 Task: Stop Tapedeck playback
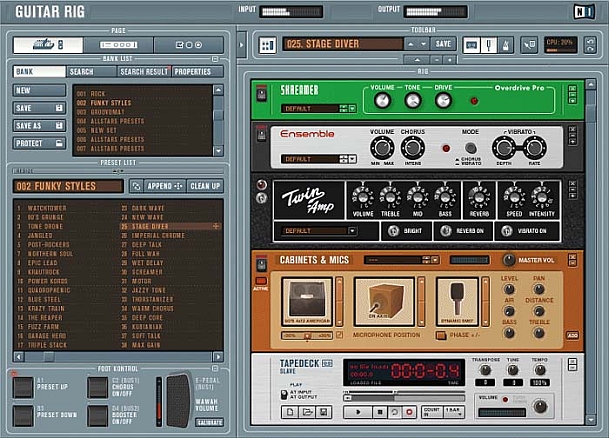coord(380,412)
